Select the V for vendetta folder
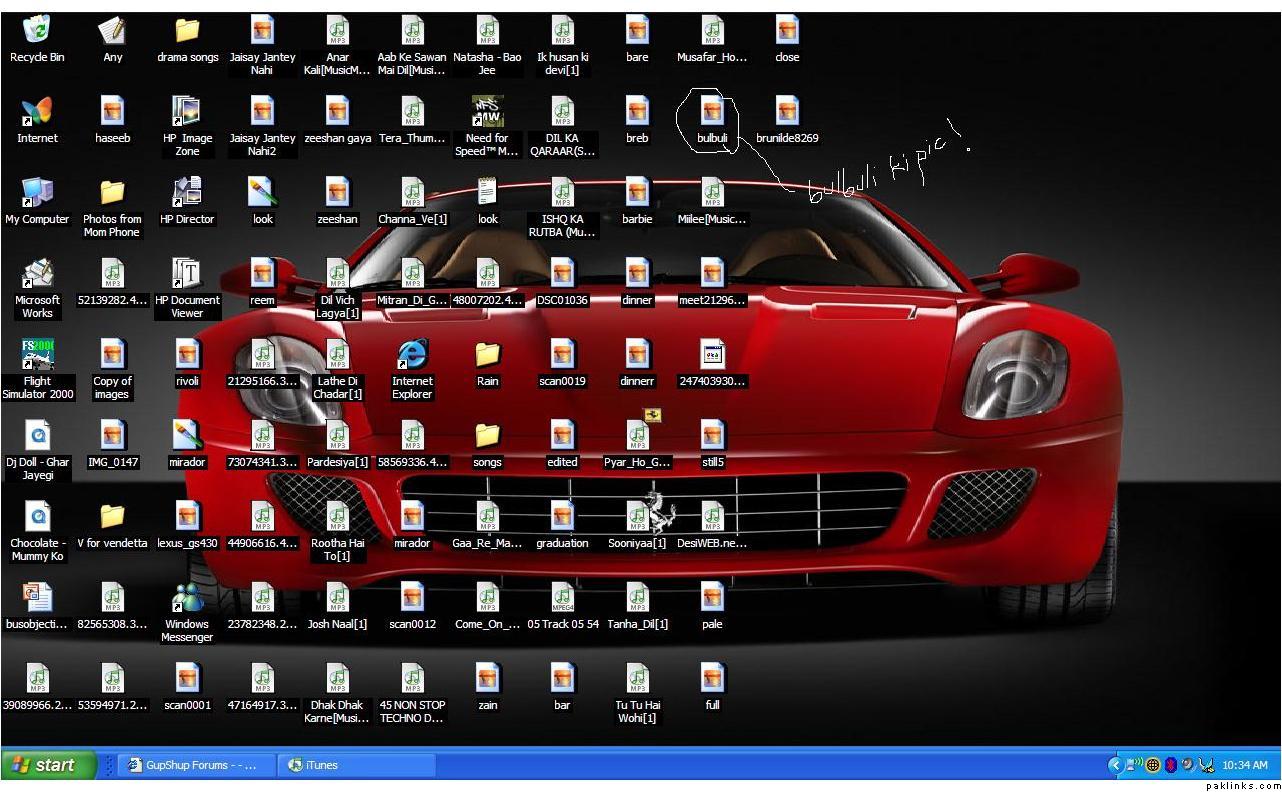The image size is (1282, 792). tap(112, 517)
